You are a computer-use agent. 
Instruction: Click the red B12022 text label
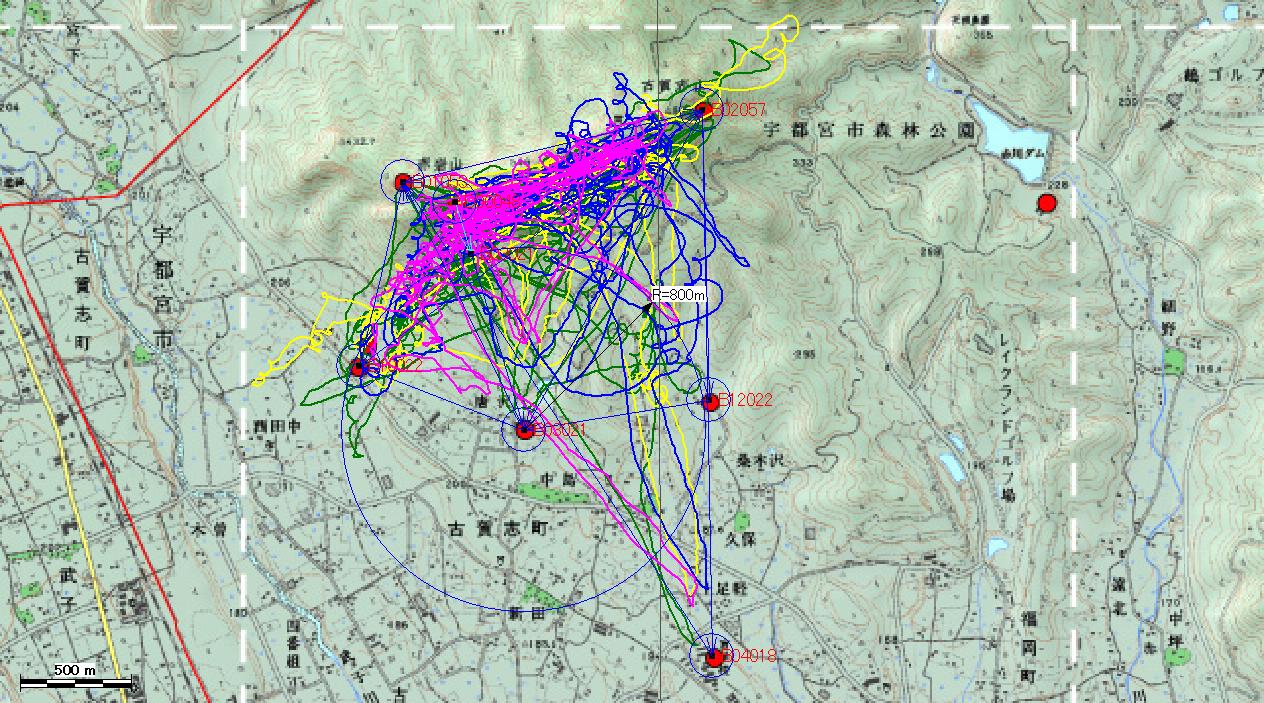click(745, 401)
